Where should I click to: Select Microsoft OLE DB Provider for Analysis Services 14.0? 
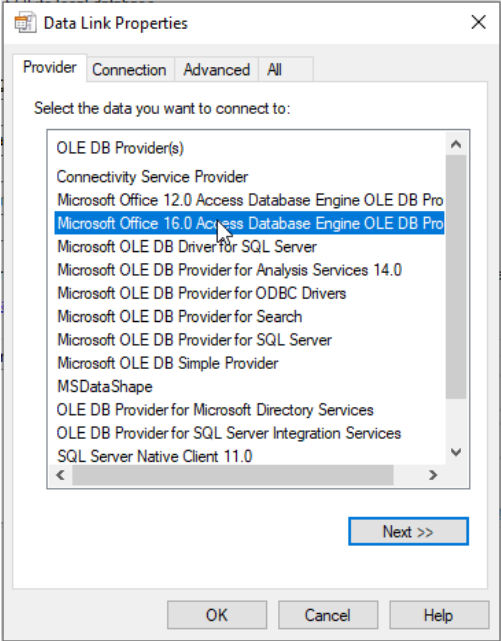tap(229, 270)
